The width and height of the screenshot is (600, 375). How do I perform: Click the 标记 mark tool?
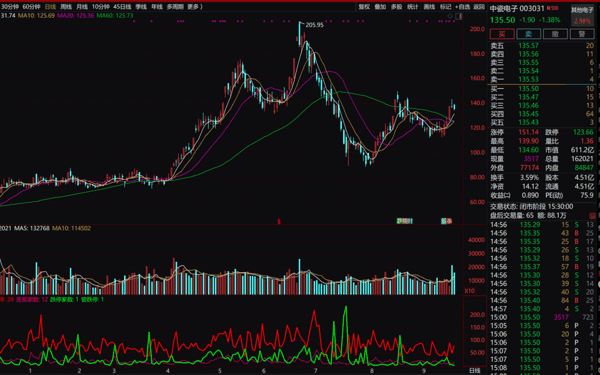445,7
